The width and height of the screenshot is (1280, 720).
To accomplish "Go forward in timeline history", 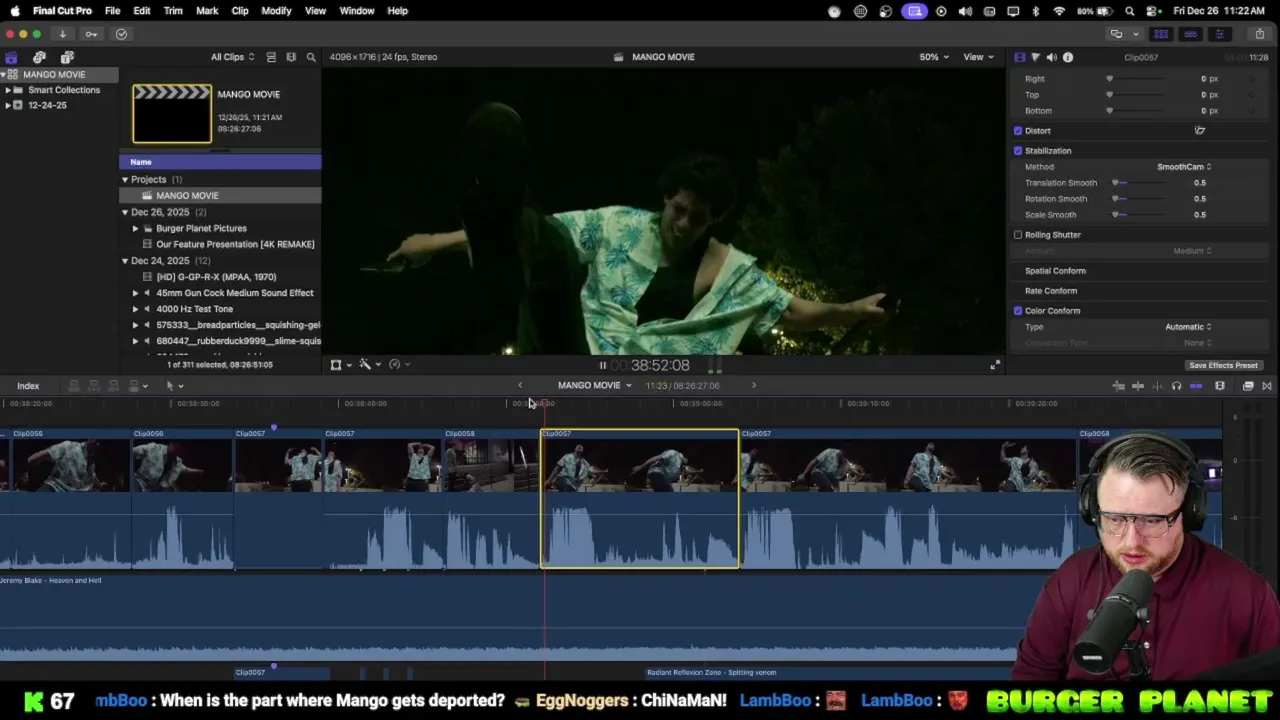I will click(x=754, y=385).
